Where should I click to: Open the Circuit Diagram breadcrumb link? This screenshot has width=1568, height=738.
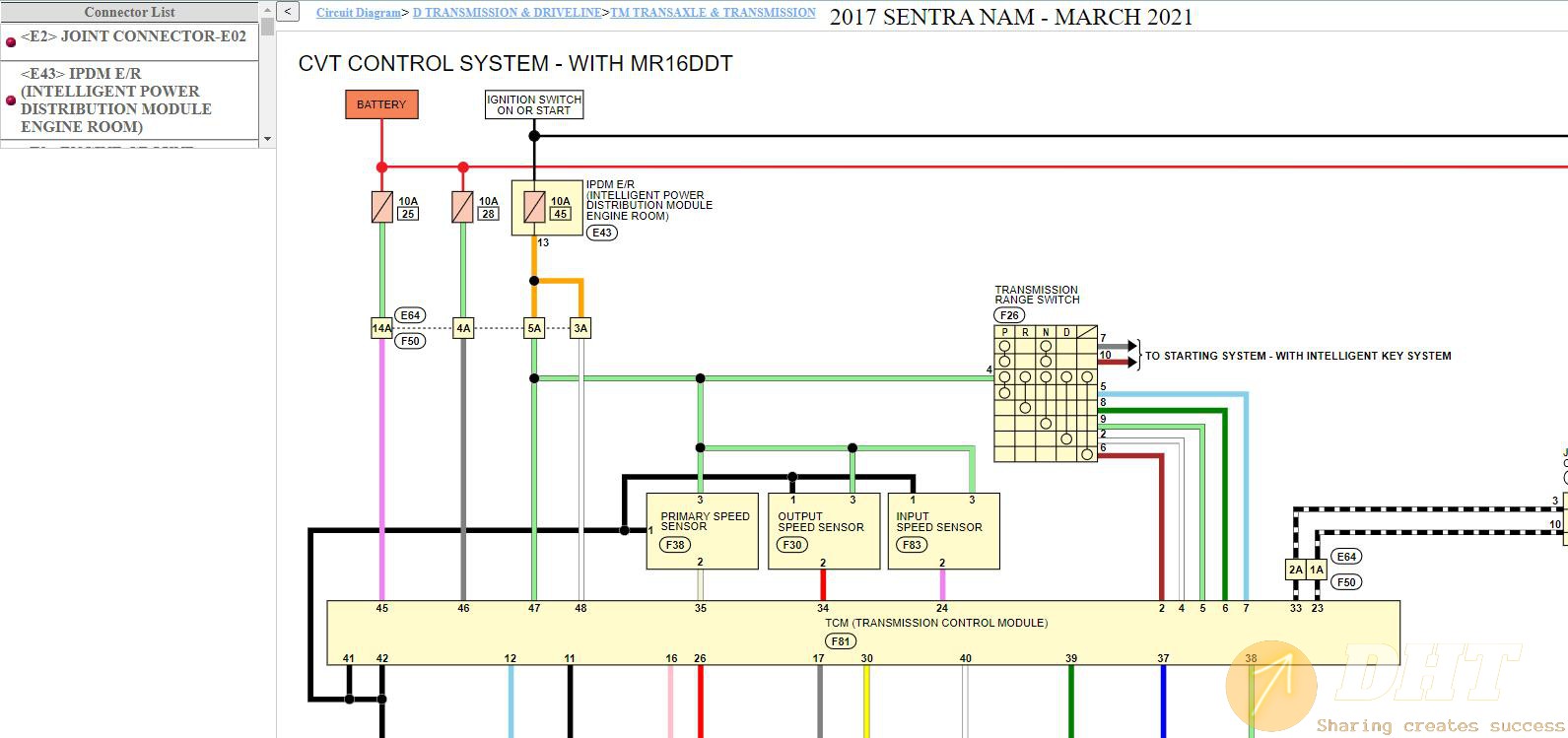pos(359,13)
